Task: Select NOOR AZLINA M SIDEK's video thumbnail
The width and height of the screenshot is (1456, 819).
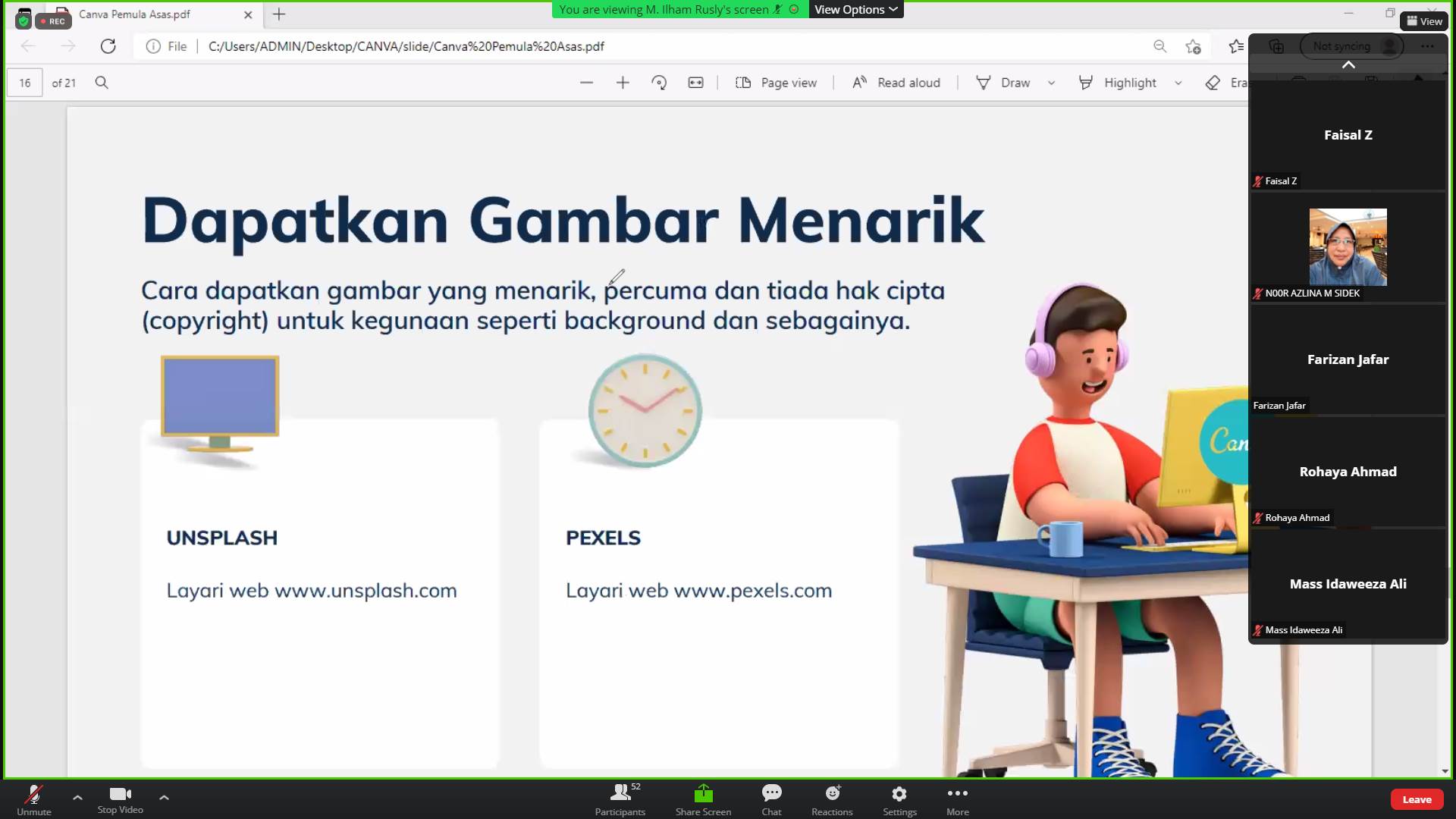Action: click(x=1348, y=247)
